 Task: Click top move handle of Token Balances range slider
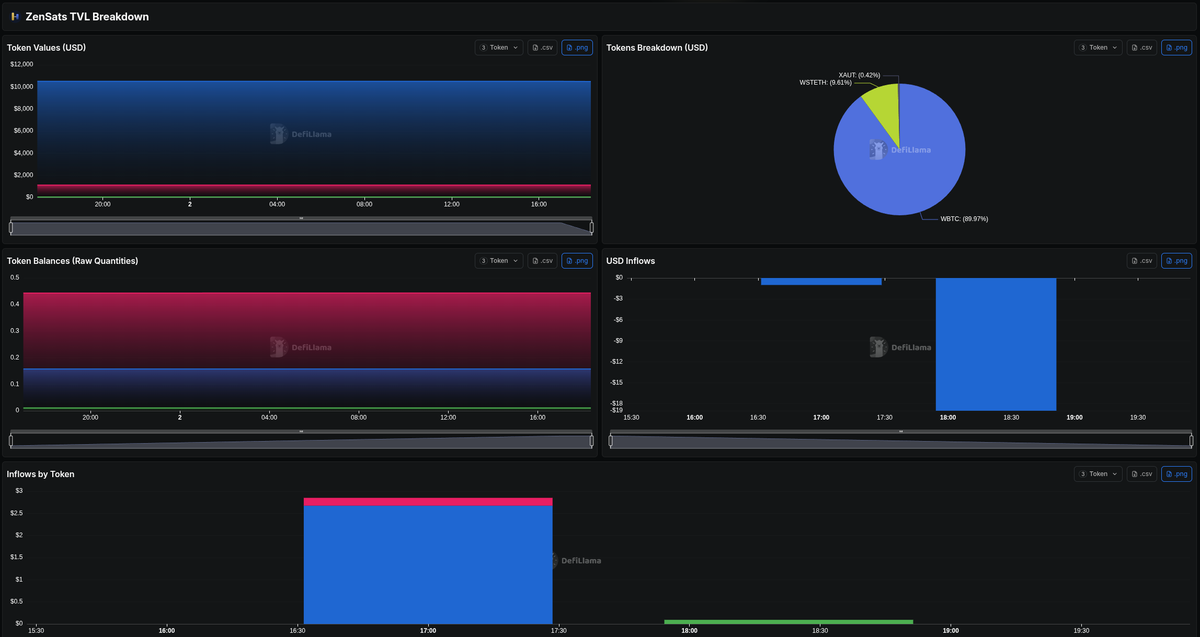[301, 431]
